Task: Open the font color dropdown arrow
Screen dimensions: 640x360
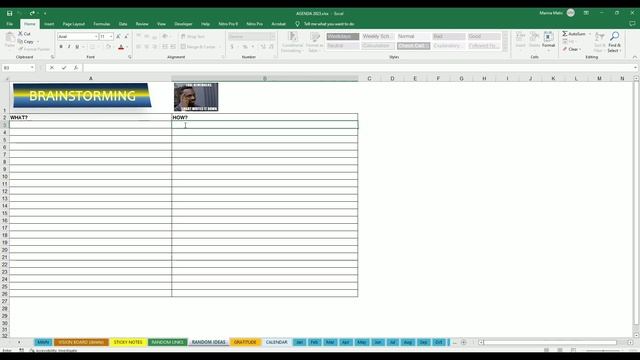Action: [127, 47]
